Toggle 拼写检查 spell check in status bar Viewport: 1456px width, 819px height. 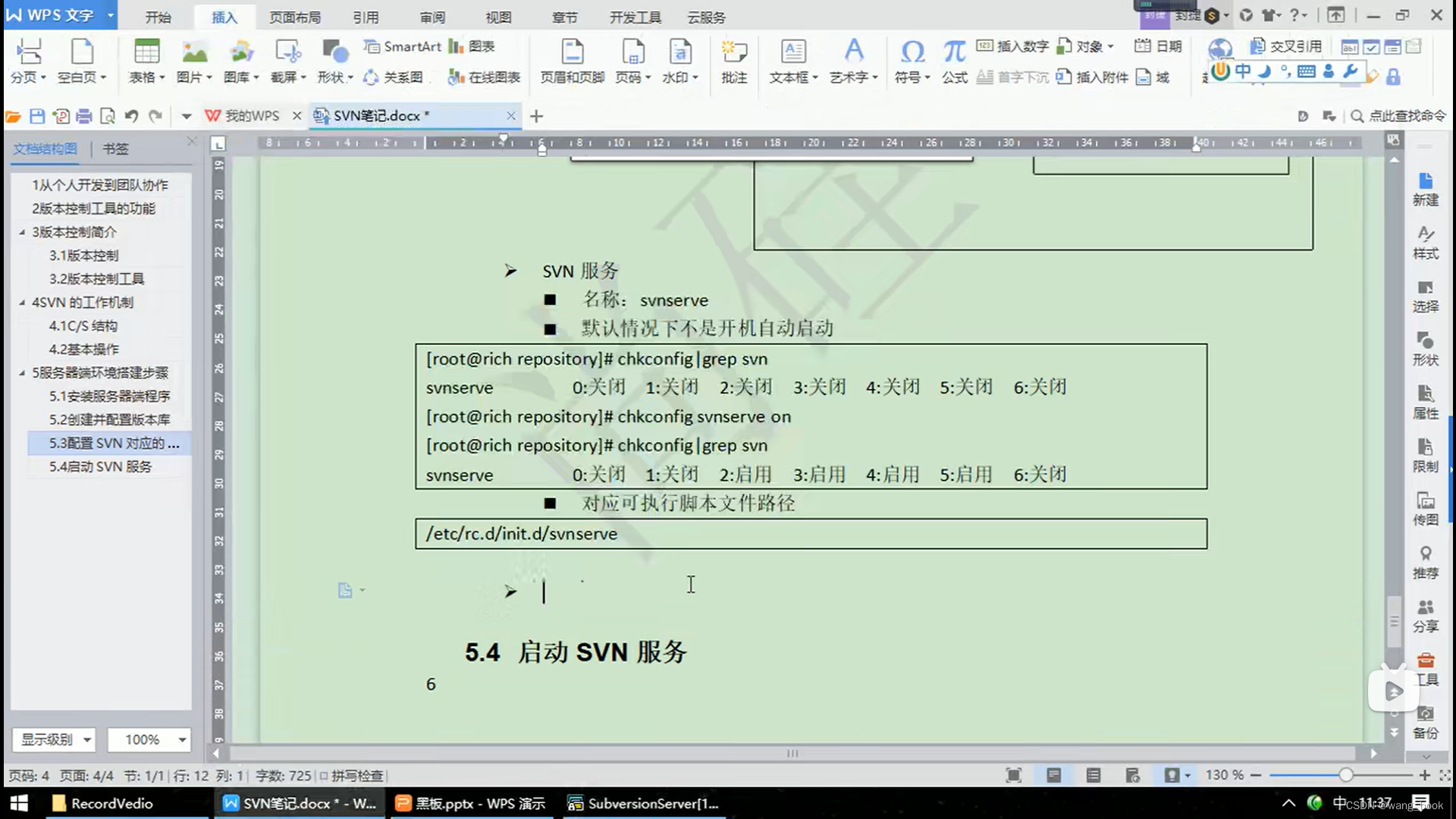click(354, 775)
